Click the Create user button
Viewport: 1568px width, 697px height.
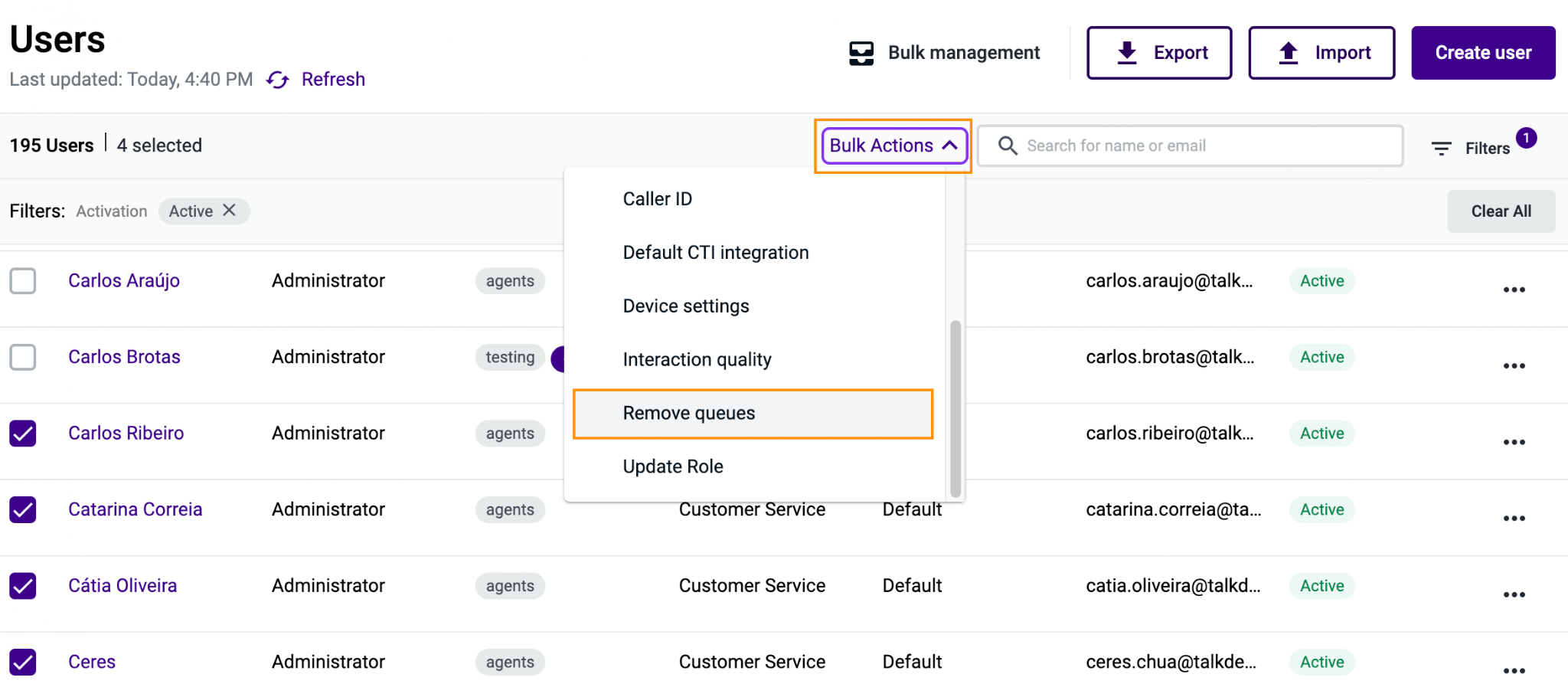coord(1483,53)
